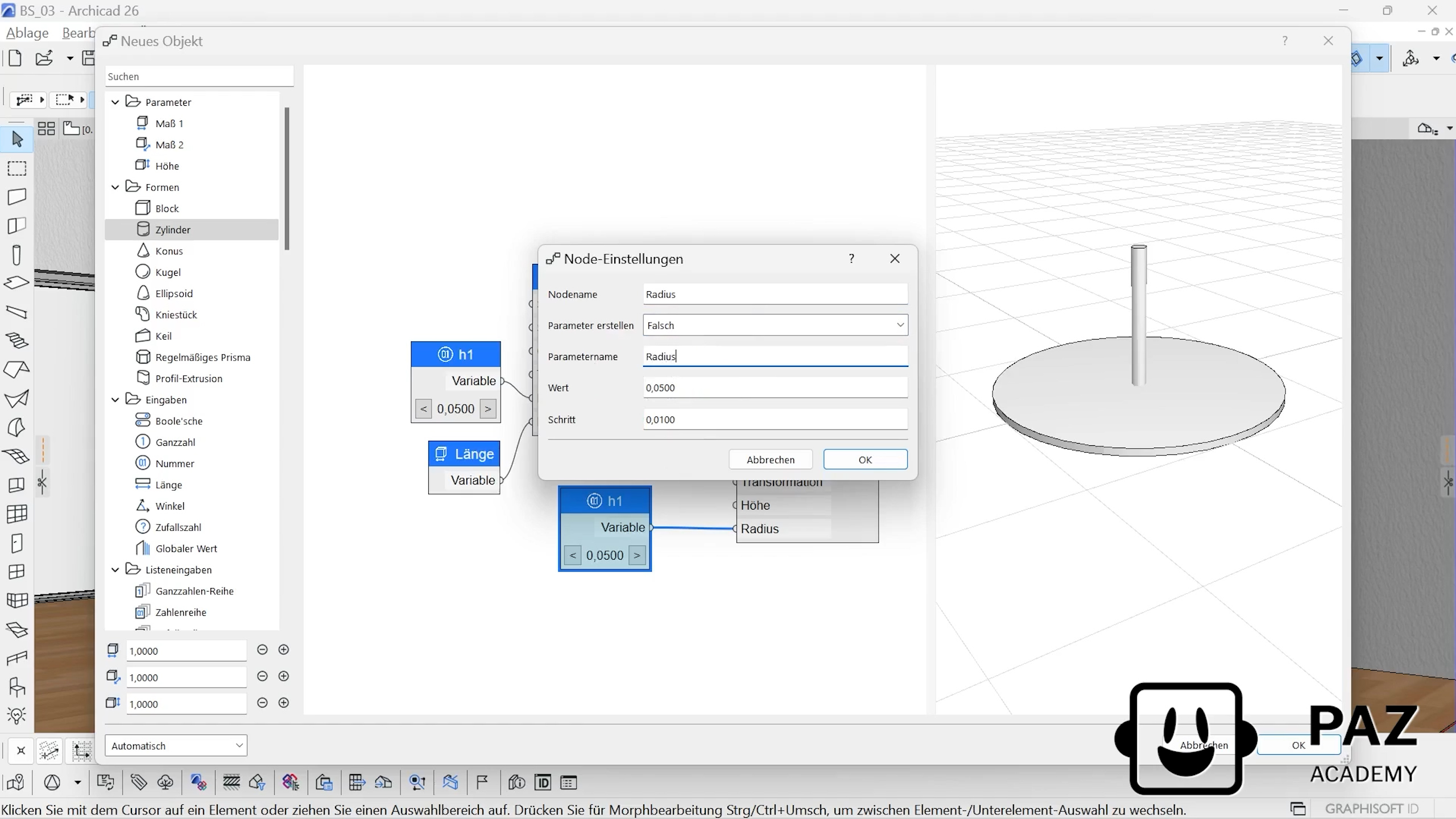Decrease the selected h1 node value
Screen dimensions: 1456x819
(573, 555)
